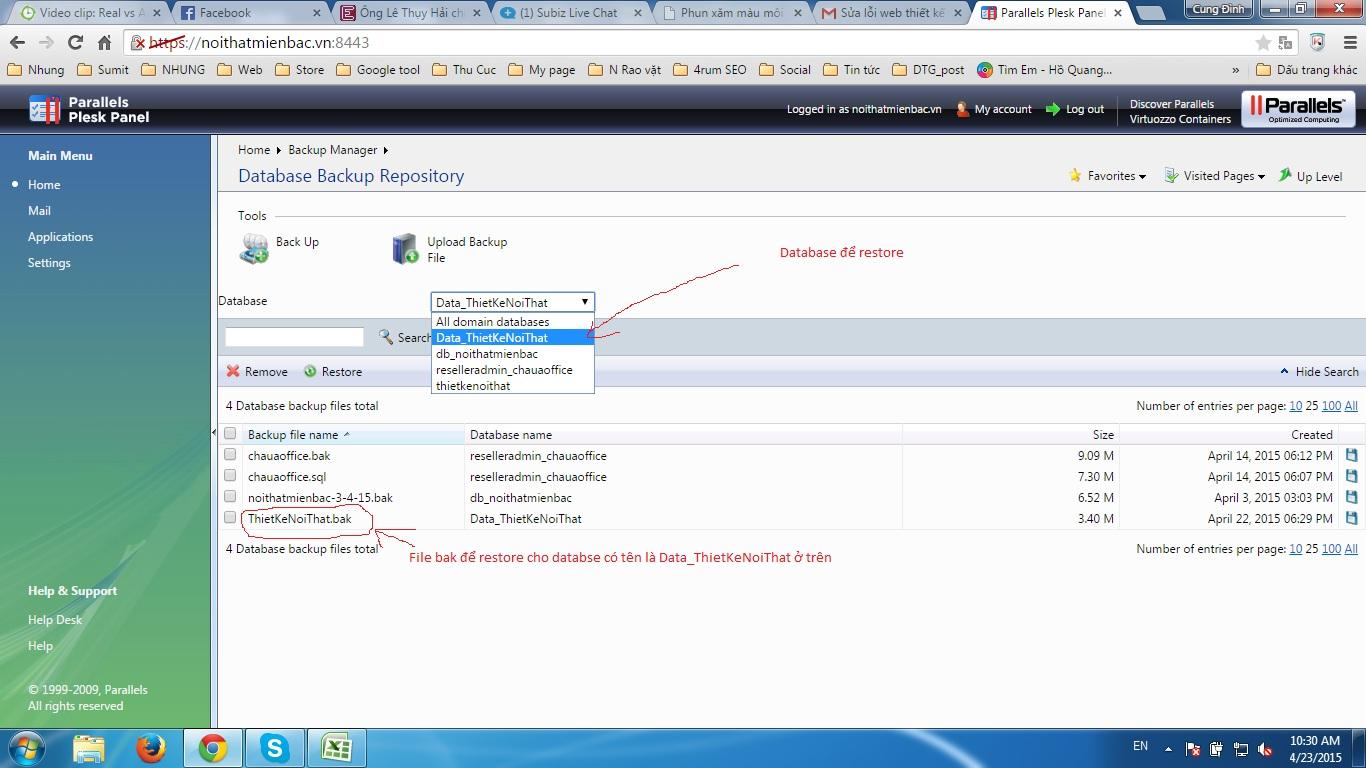Click the search text input field
This screenshot has height=768, width=1366.
pos(294,337)
